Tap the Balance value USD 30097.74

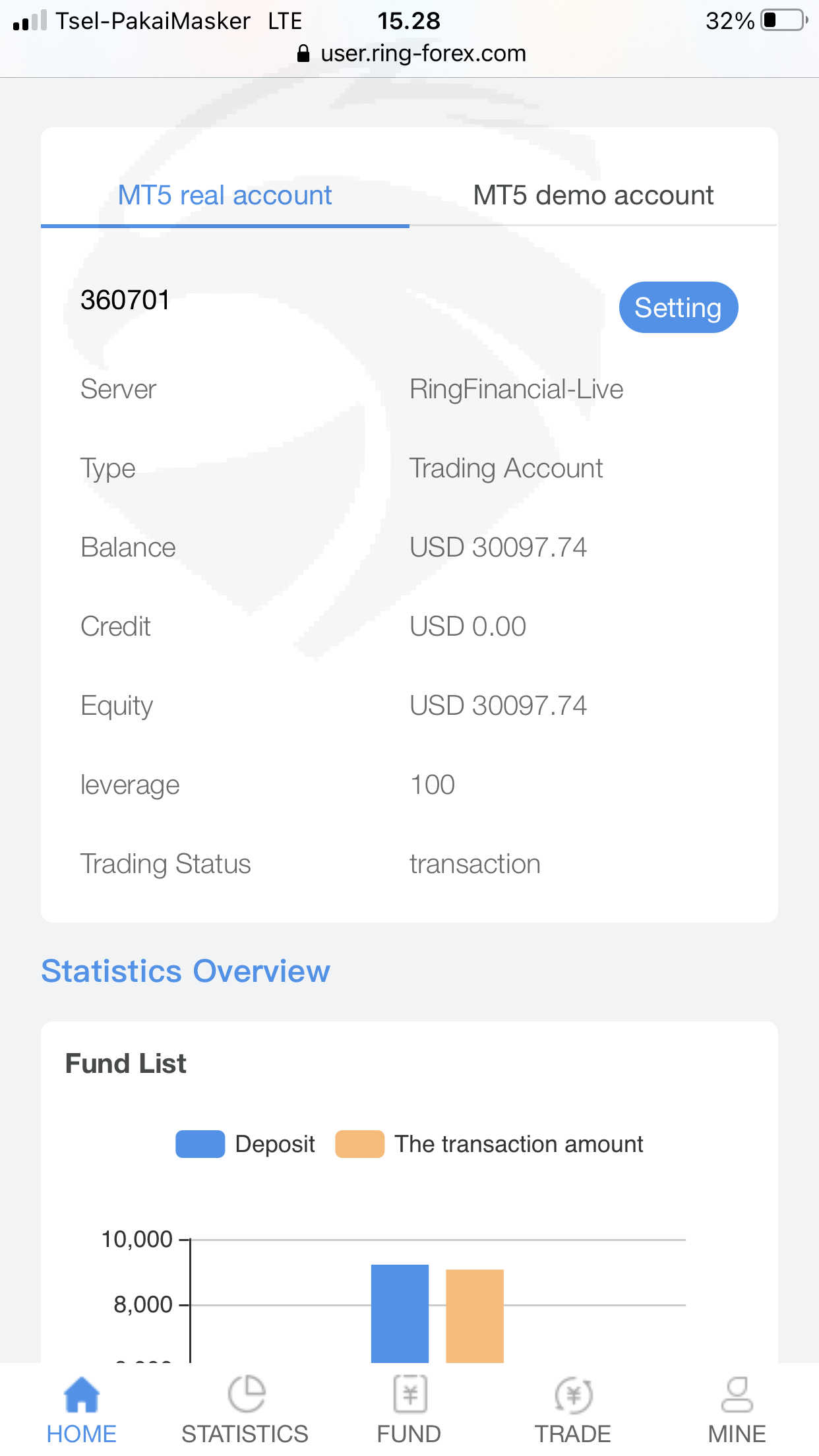point(498,547)
